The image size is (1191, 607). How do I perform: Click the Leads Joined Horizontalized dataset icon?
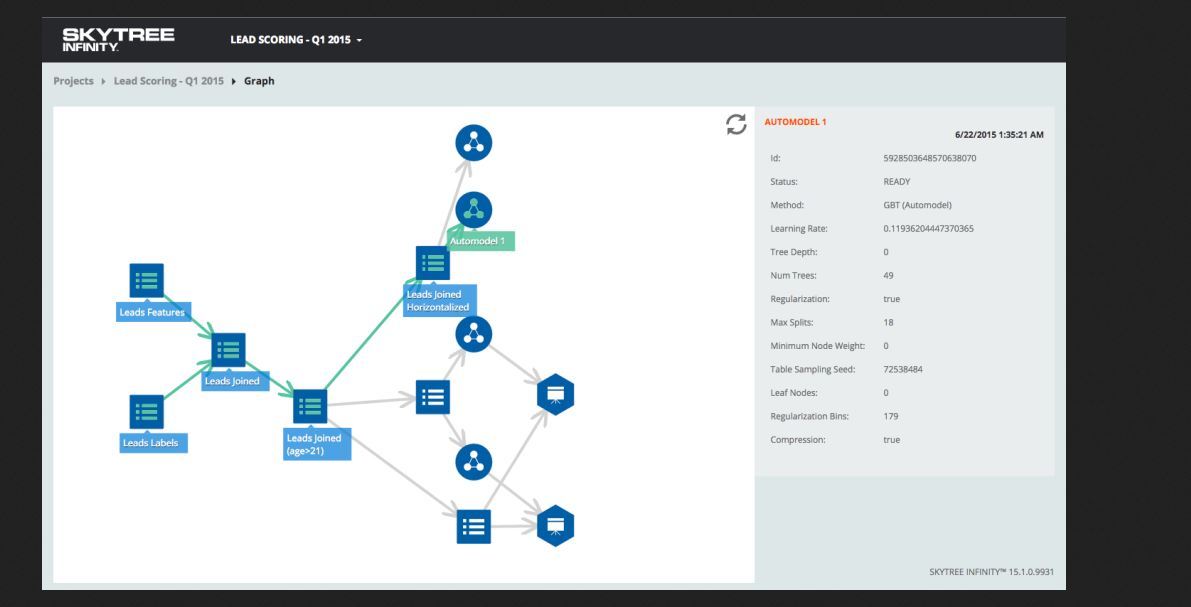pos(433,263)
